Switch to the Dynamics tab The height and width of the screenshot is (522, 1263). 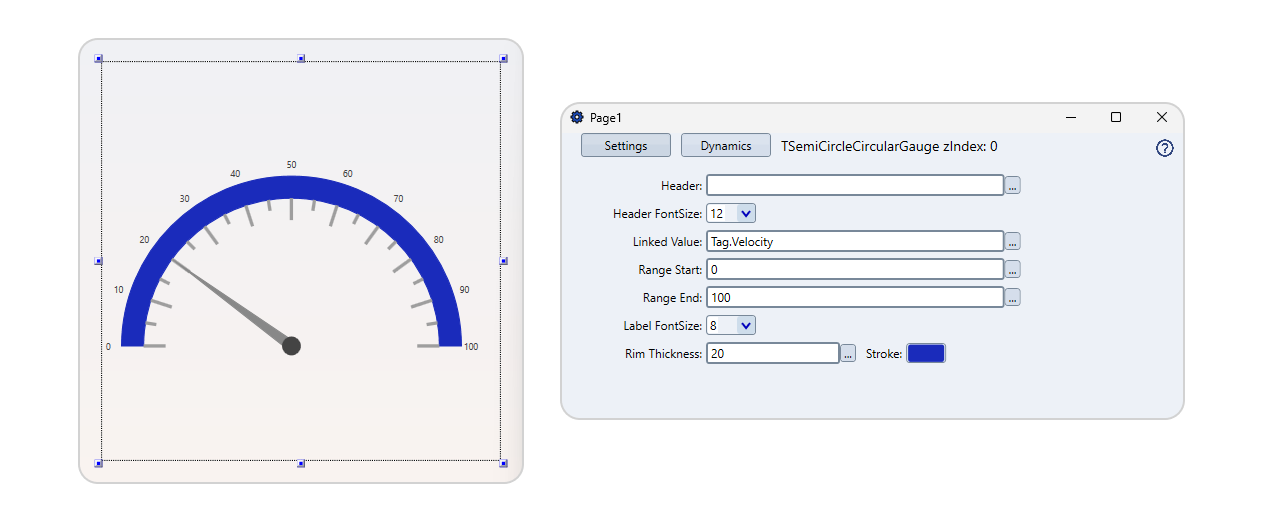(726, 145)
